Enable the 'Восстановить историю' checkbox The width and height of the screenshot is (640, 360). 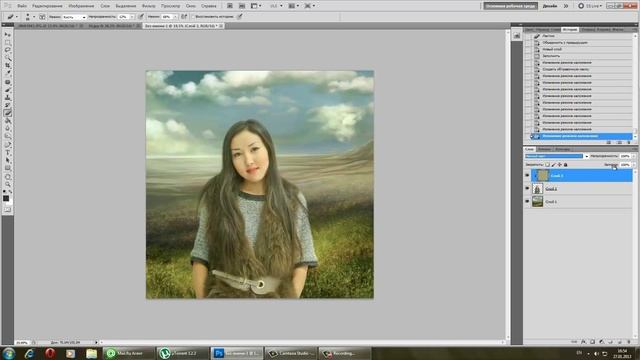point(194,17)
